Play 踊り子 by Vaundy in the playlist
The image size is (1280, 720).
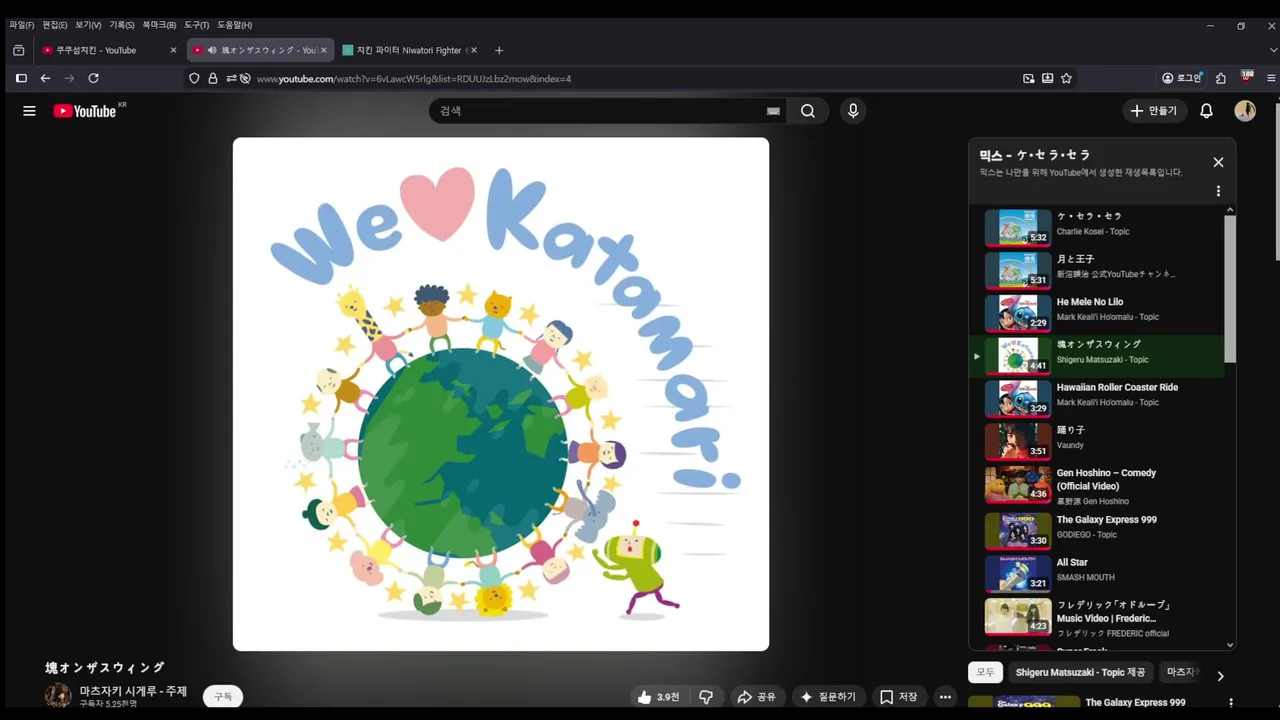1096,442
